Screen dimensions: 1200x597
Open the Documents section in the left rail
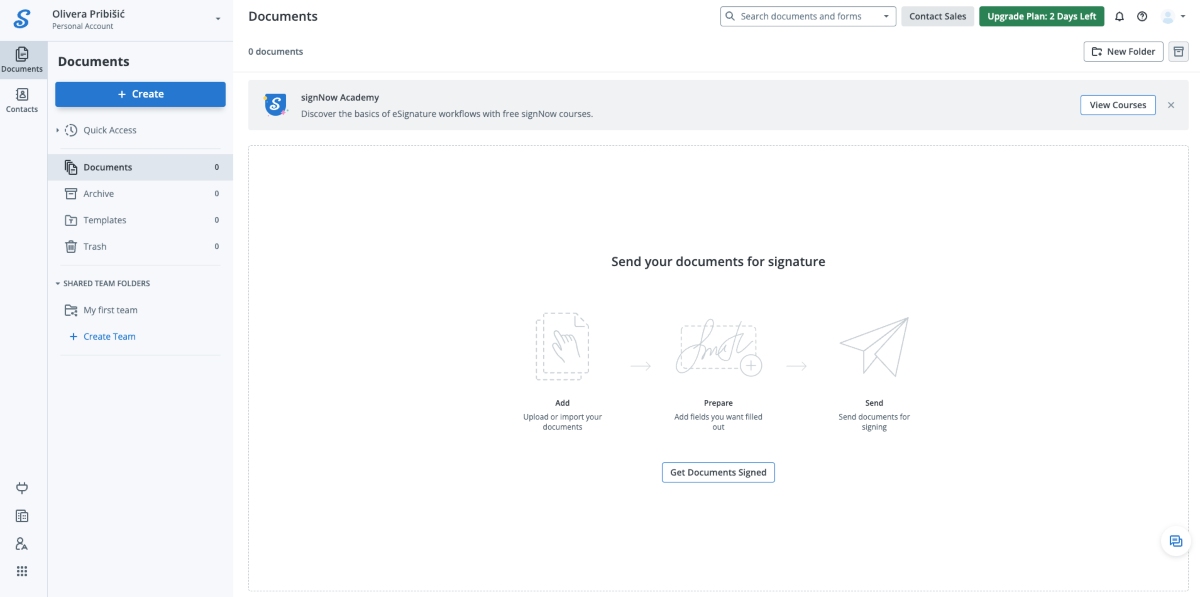tap(22, 59)
